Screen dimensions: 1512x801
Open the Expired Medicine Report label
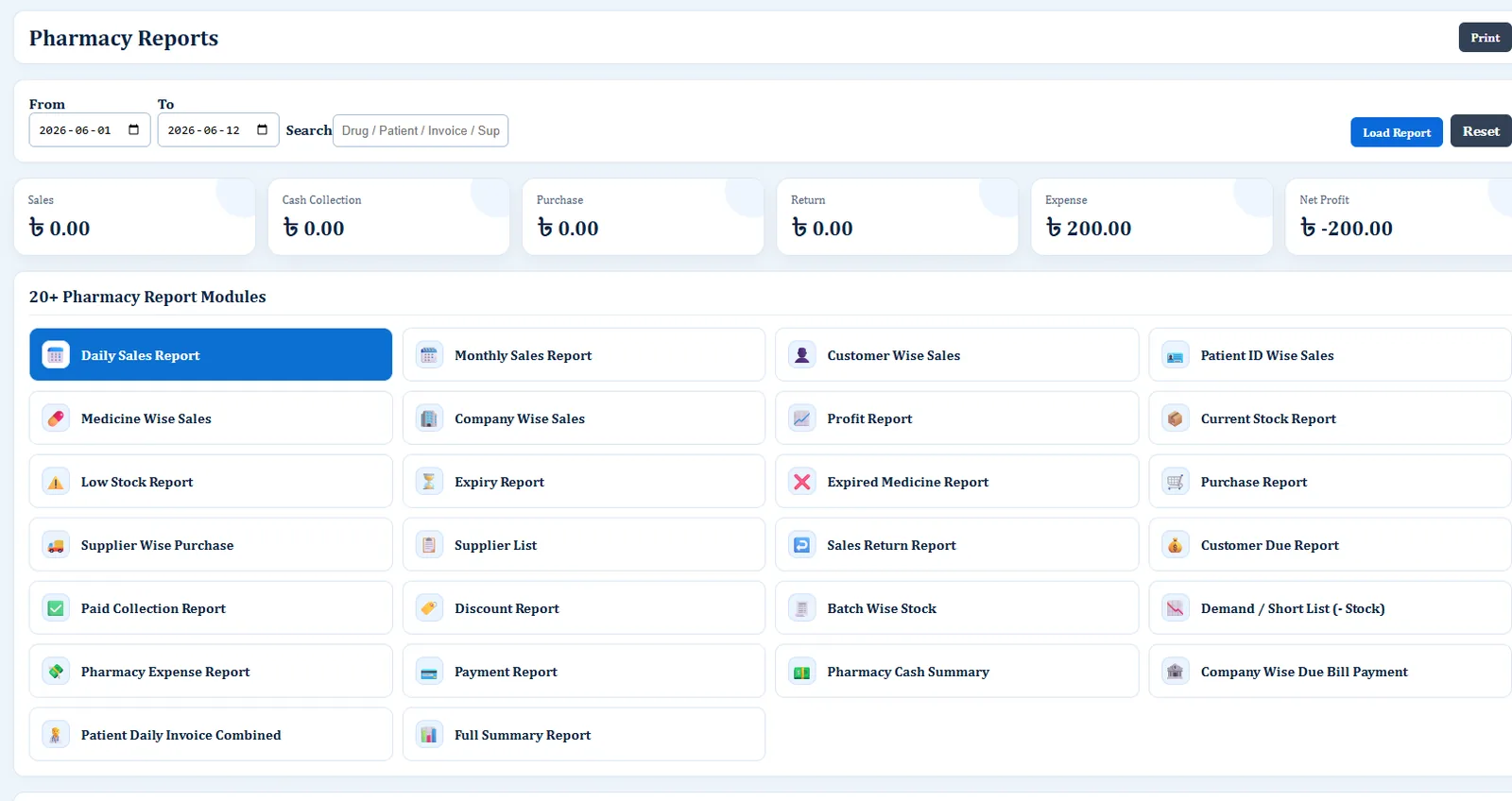pyautogui.click(x=908, y=482)
